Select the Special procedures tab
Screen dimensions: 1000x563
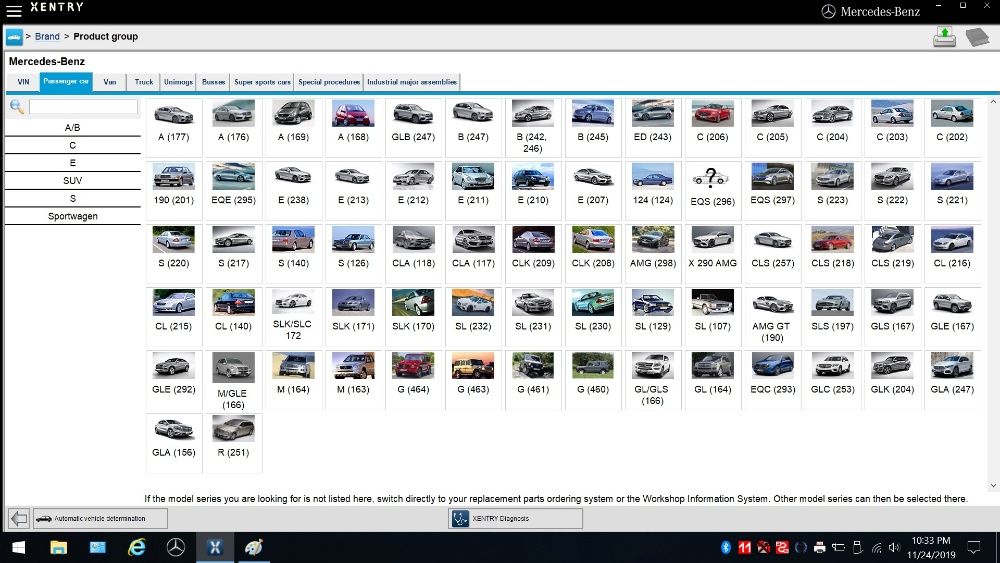(x=329, y=82)
